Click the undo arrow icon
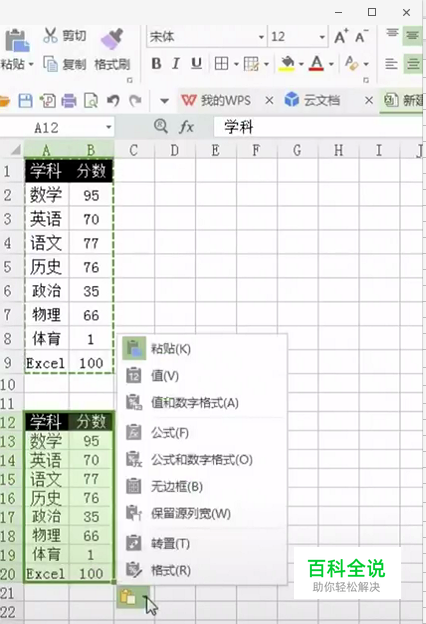Image resolution: width=426 pixels, height=624 pixels. tap(113, 101)
